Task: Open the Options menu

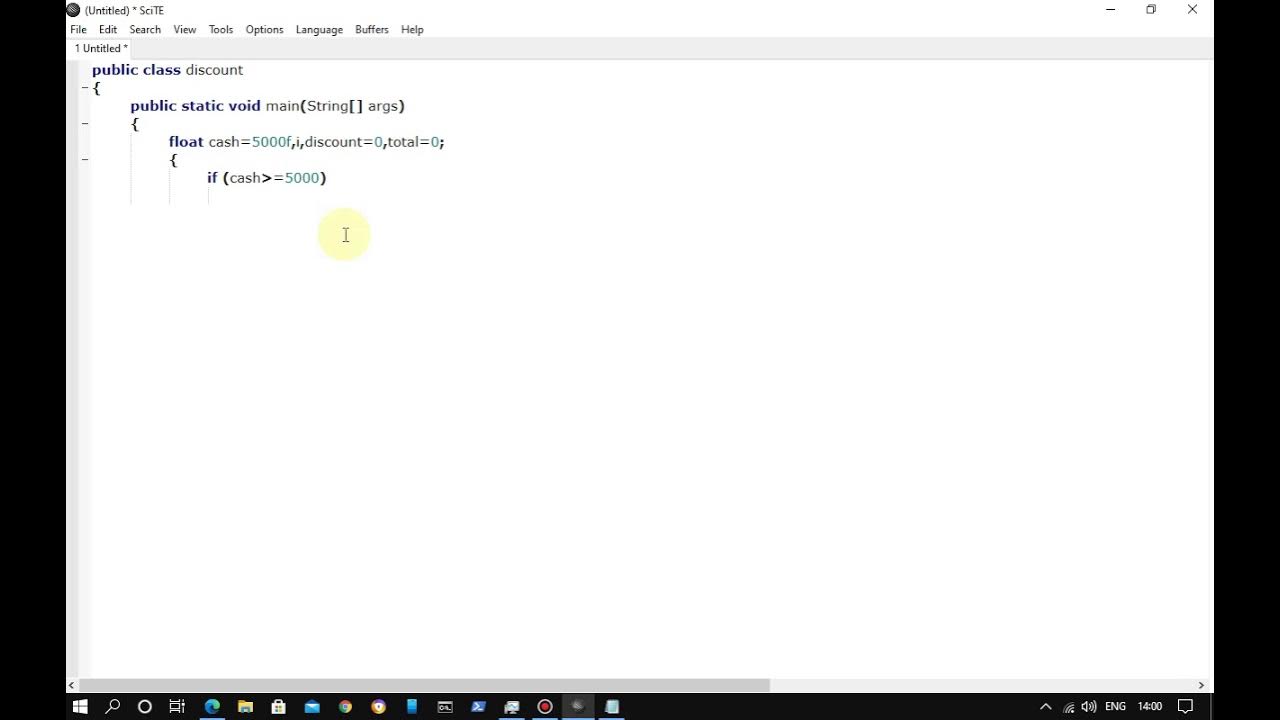Action: [265, 29]
